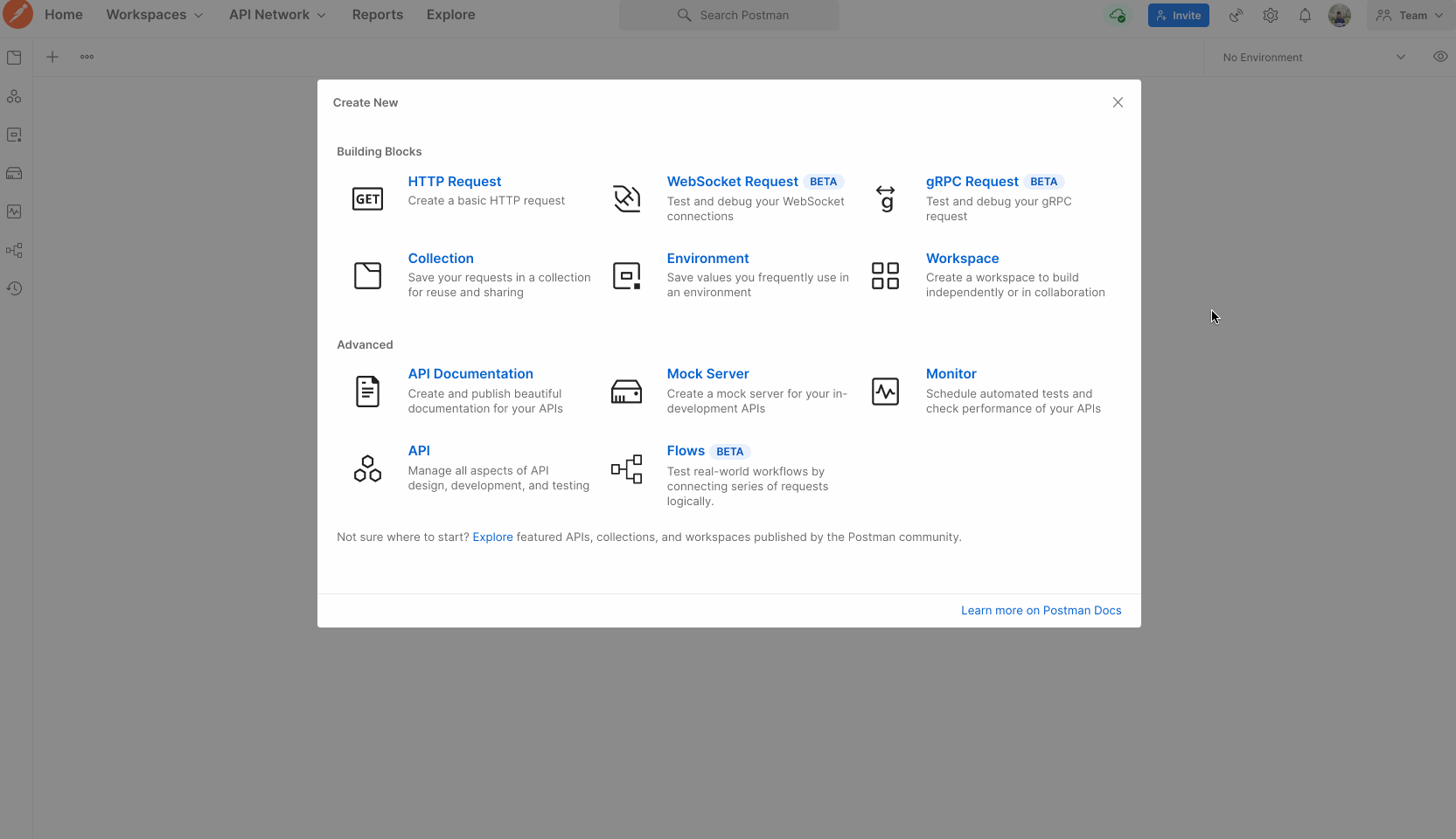Viewport: 1456px width, 839px height.
Task: Open the No Environment dropdown
Action: [1312, 57]
